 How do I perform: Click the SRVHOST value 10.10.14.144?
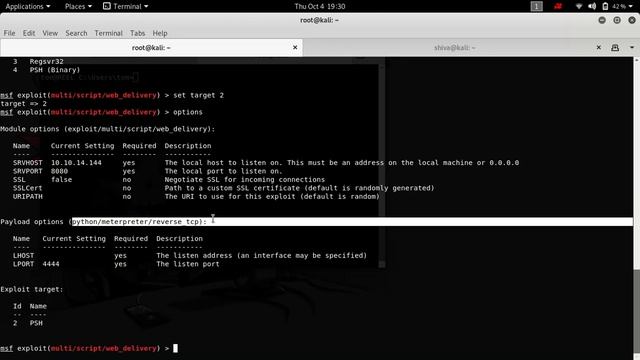(x=76, y=162)
